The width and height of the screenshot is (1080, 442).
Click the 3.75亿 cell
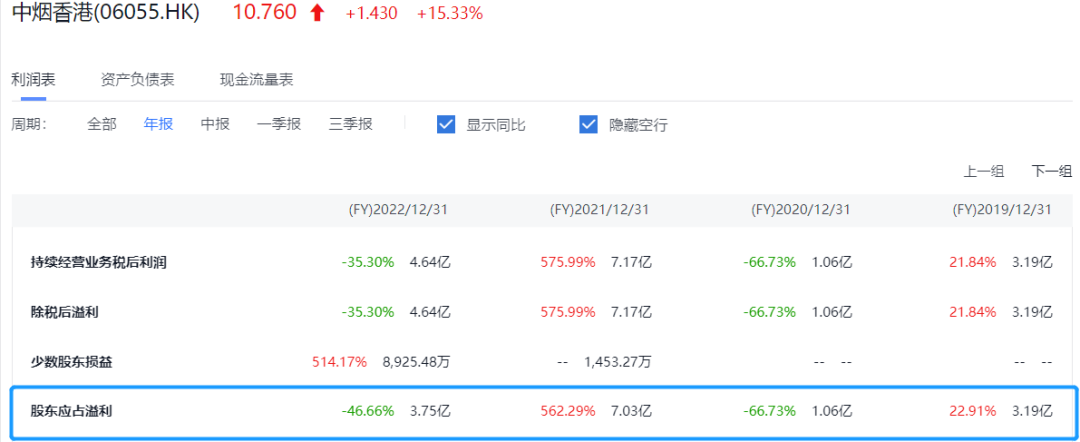[x=430, y=412]
